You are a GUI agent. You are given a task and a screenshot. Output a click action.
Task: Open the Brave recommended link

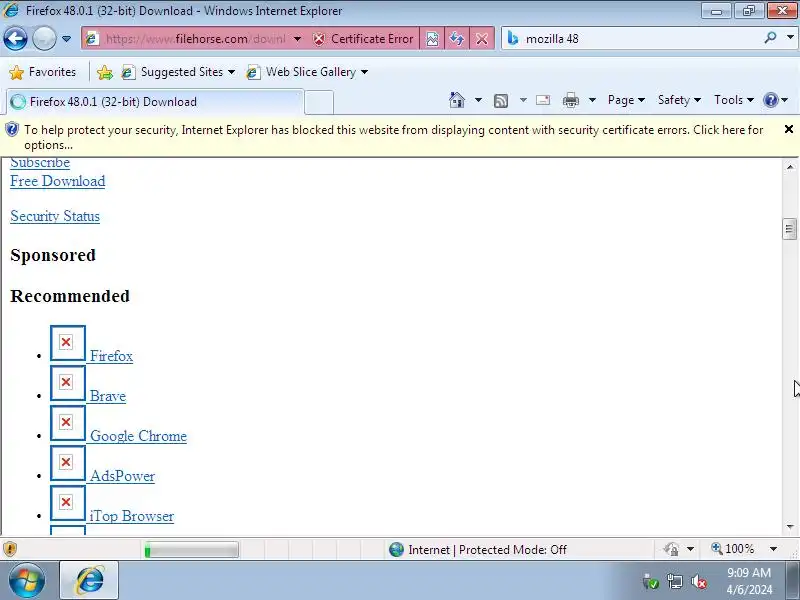[x=108, y=396]
